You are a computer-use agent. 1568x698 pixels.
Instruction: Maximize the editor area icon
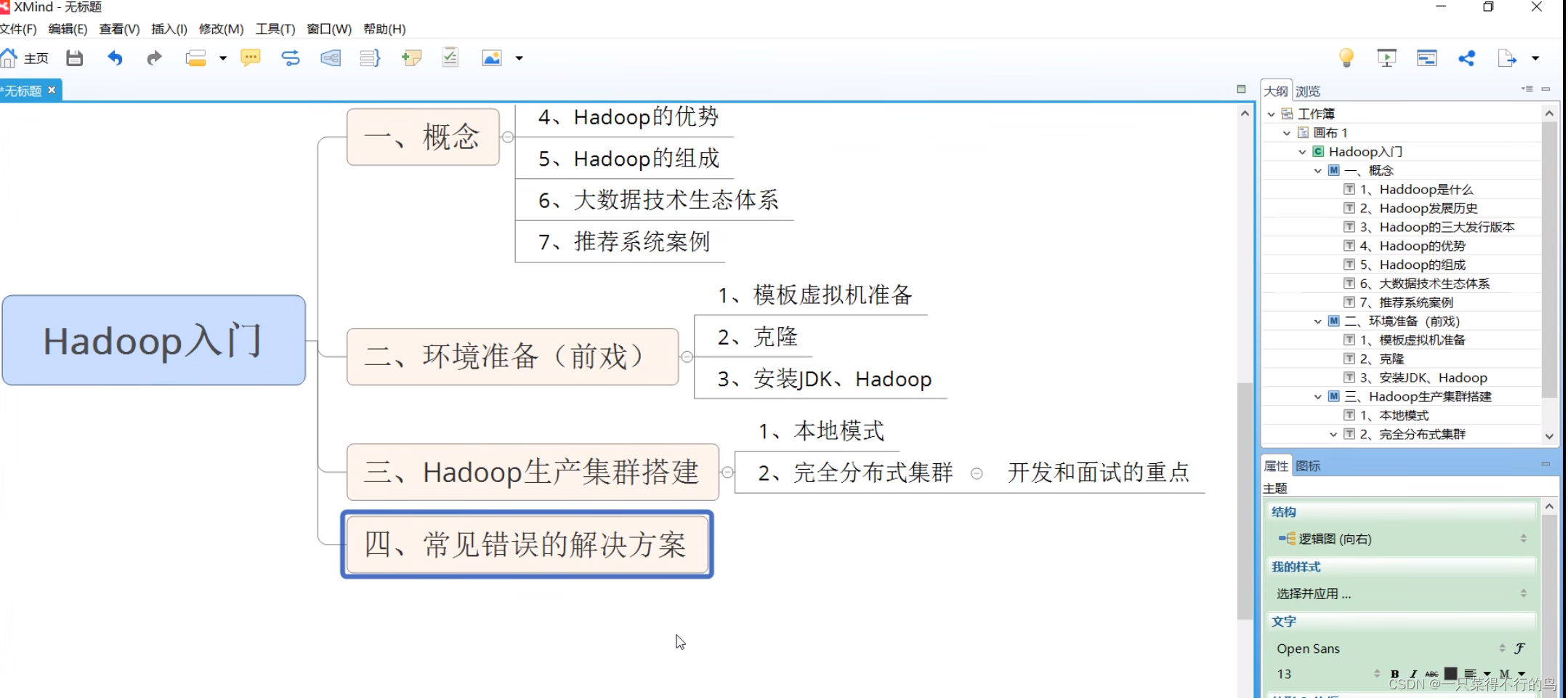pyautogui.click(x=1241, y=89)
